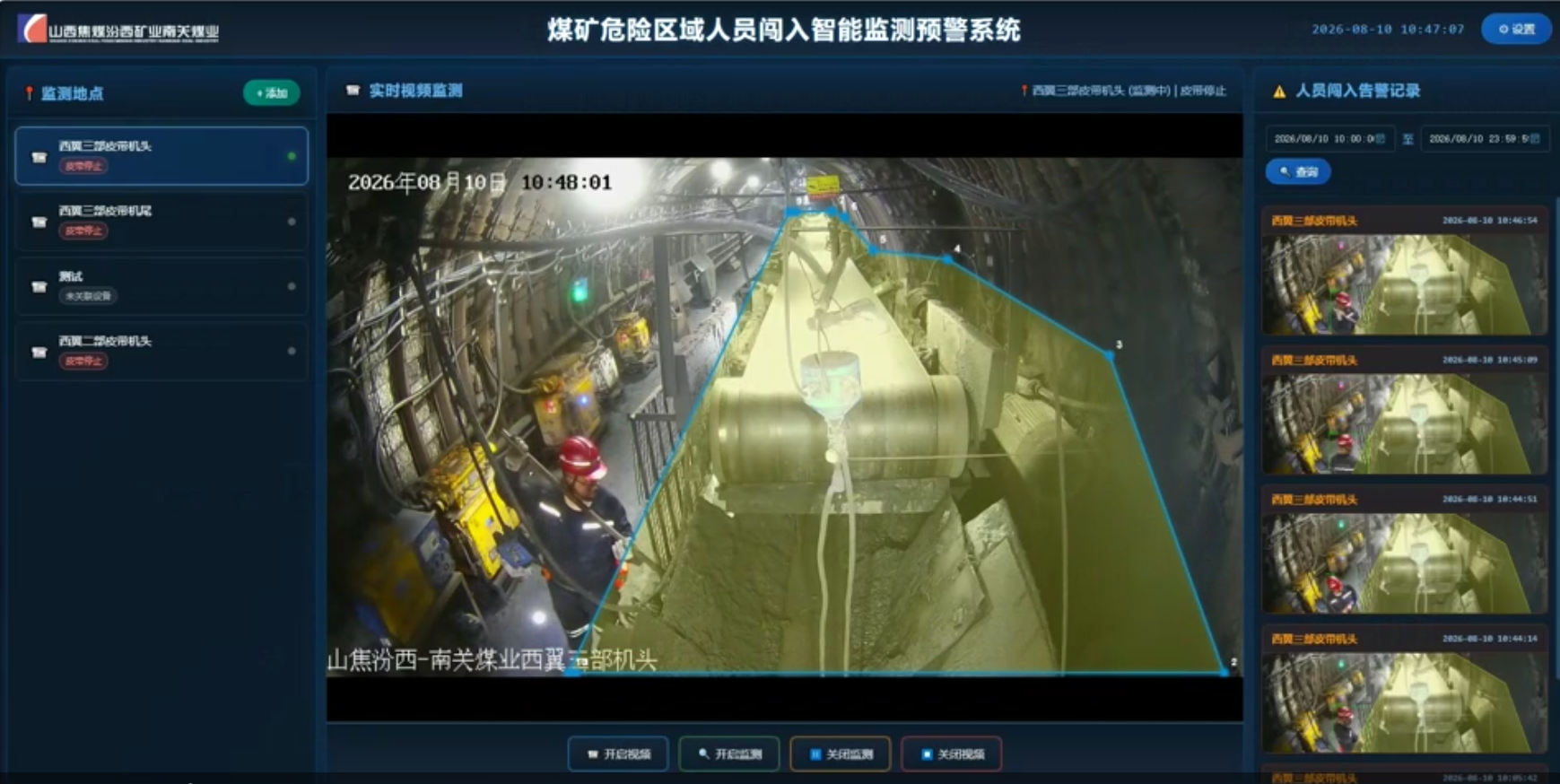Click the 监测地点 panel heading

click(x=73, y=93)
